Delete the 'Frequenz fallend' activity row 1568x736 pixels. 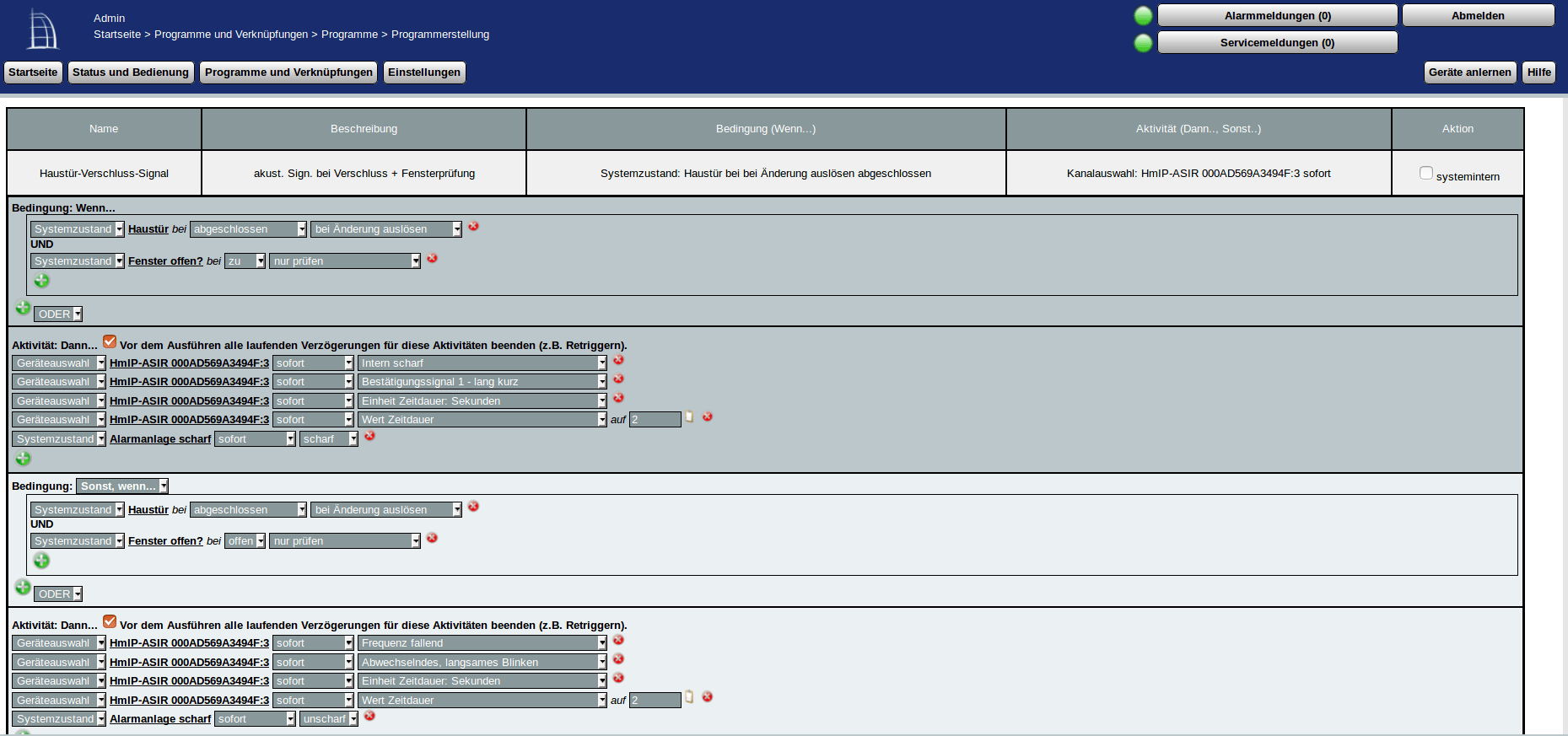618,641
